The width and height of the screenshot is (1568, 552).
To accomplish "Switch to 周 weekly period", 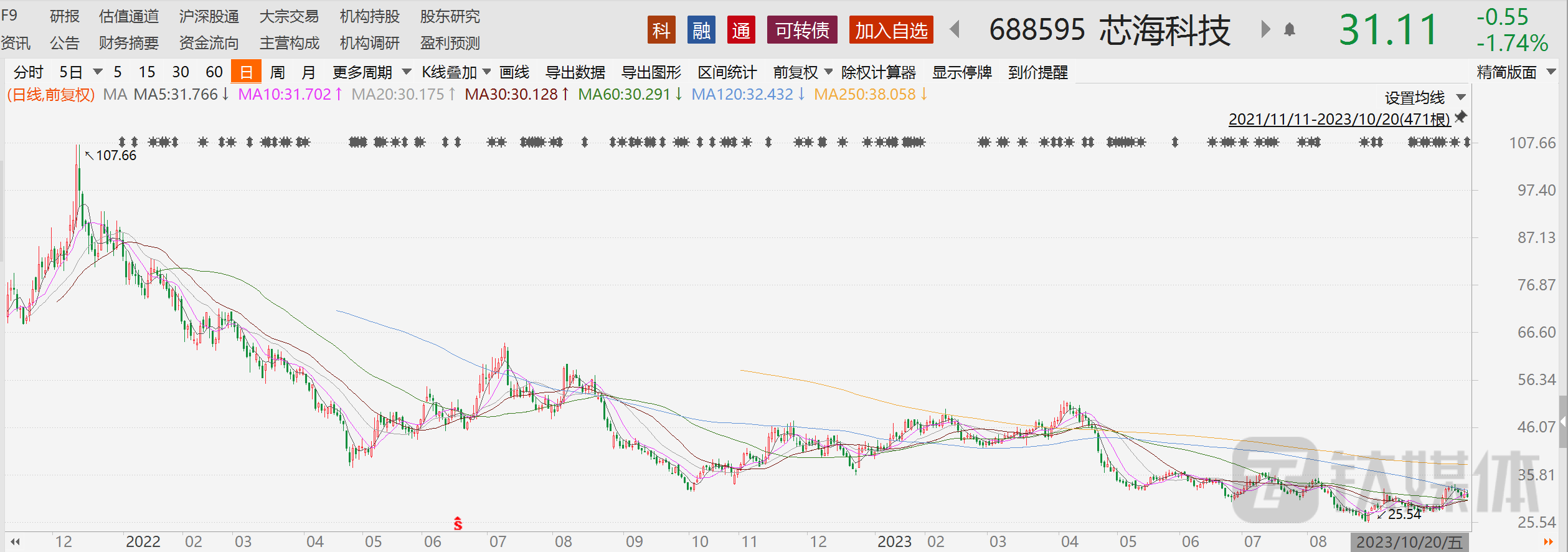I will tap(278, 72).
